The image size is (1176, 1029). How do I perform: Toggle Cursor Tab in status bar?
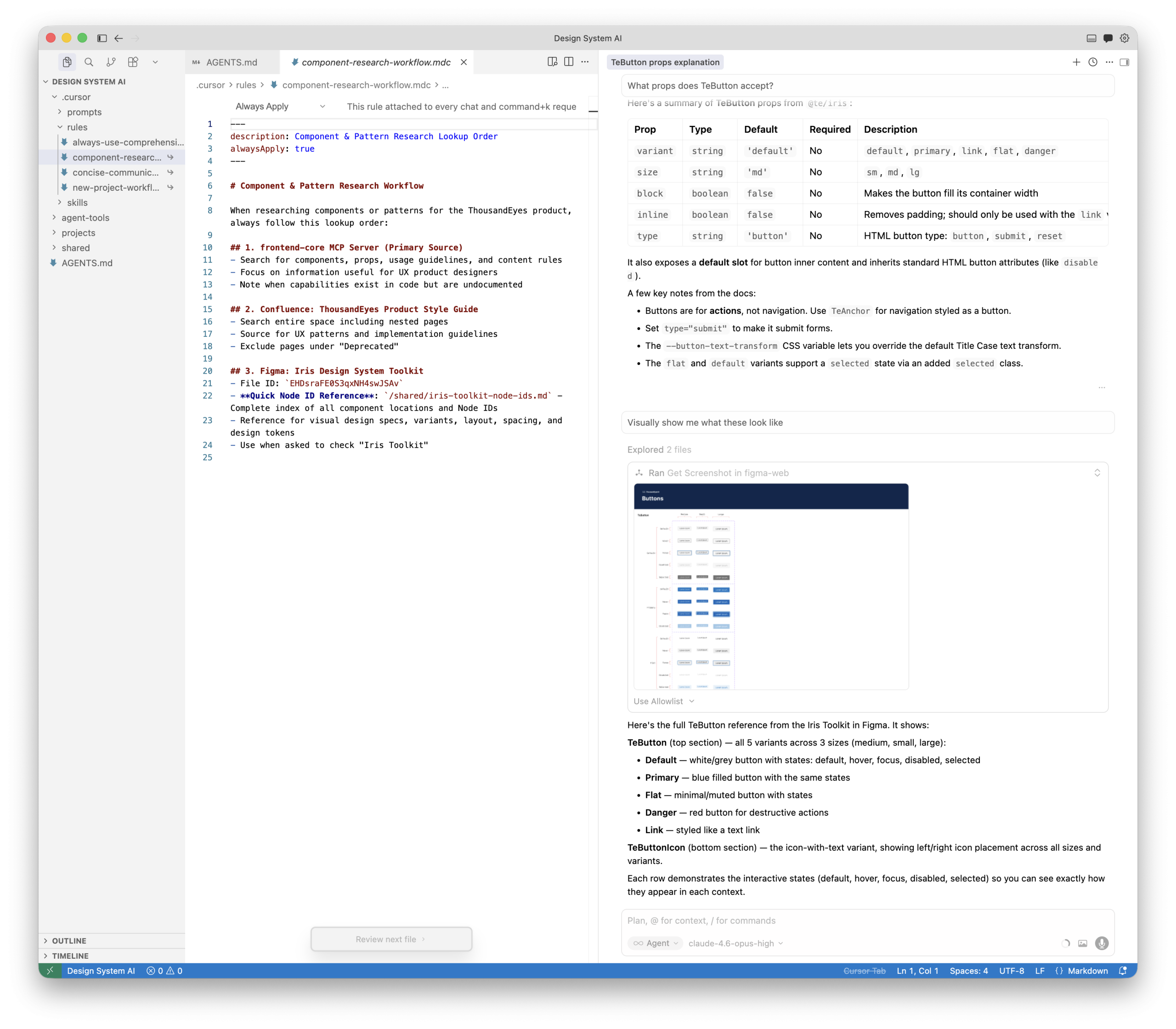(x=865, y=971)
